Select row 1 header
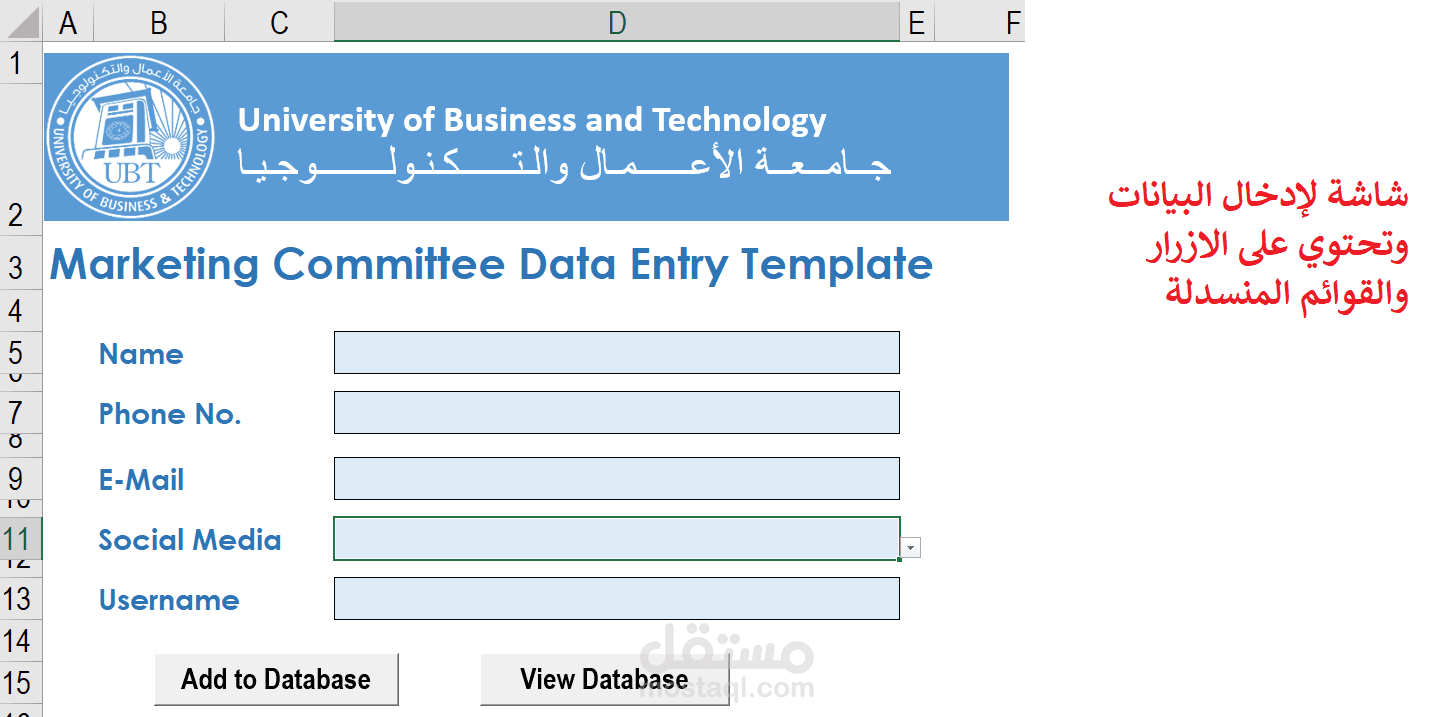 click(x=16, y=63)
